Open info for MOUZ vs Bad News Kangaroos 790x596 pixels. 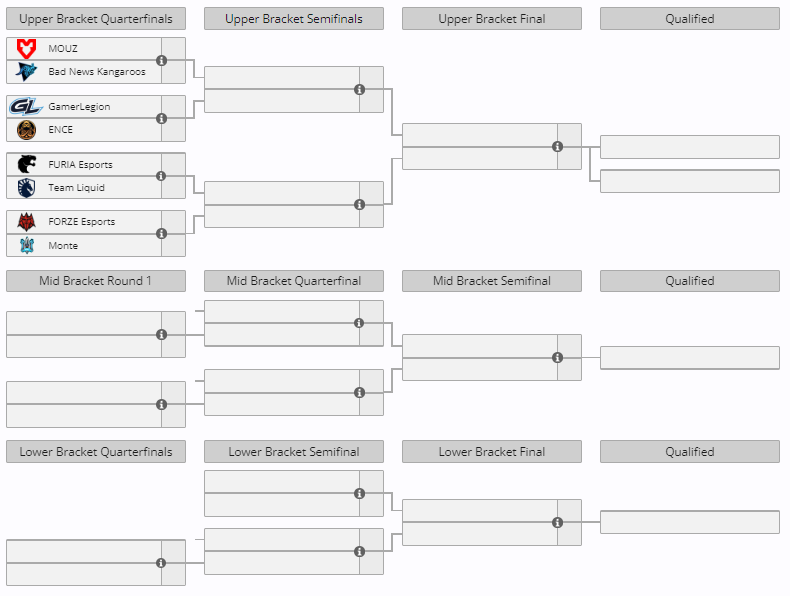[x=162, y=61]
